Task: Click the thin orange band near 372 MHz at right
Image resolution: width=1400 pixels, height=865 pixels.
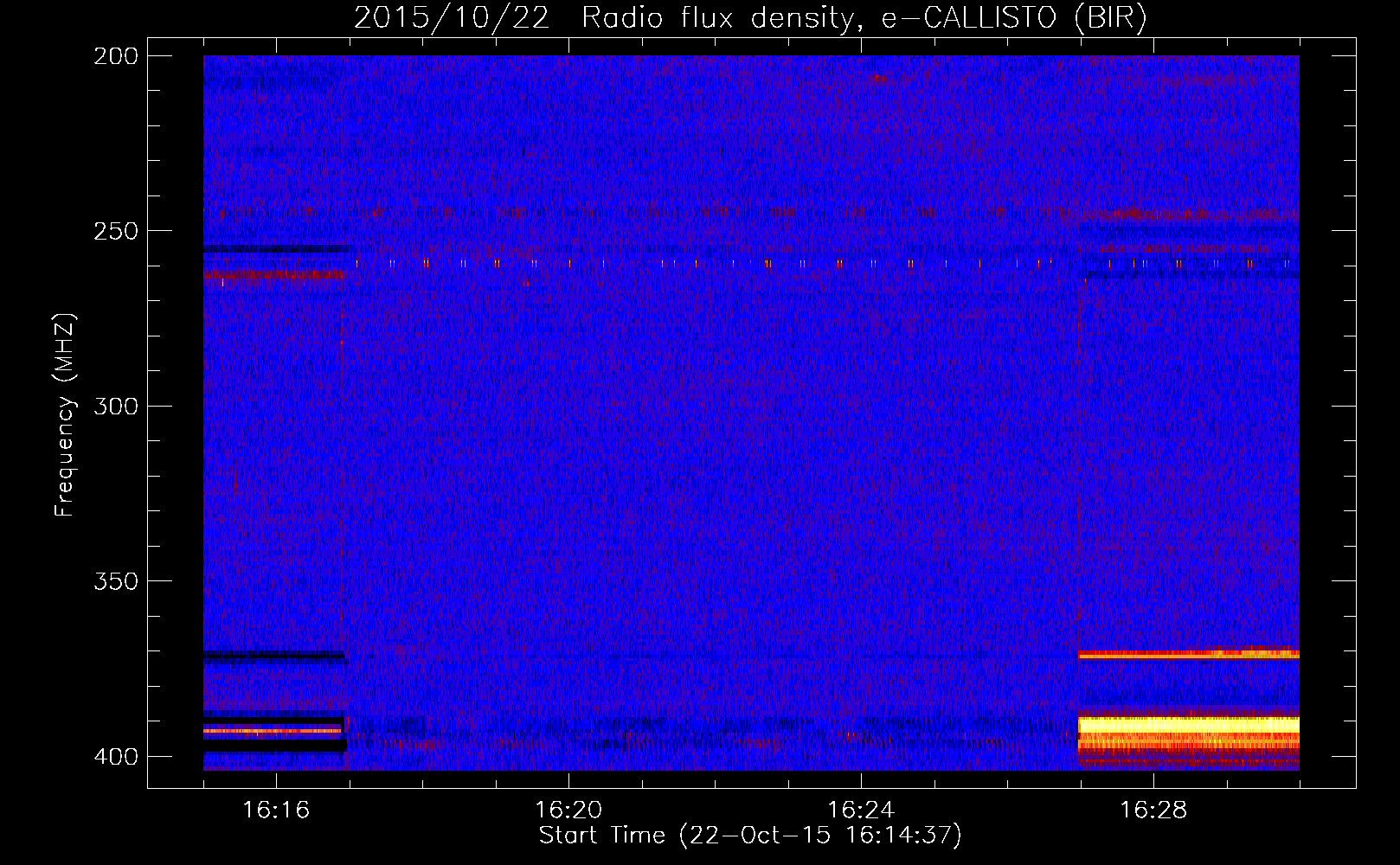Action: (1189, 656)
